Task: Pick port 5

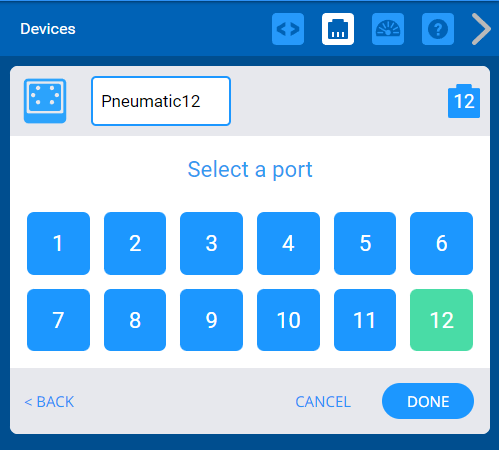Action: (x=365, y=243)
